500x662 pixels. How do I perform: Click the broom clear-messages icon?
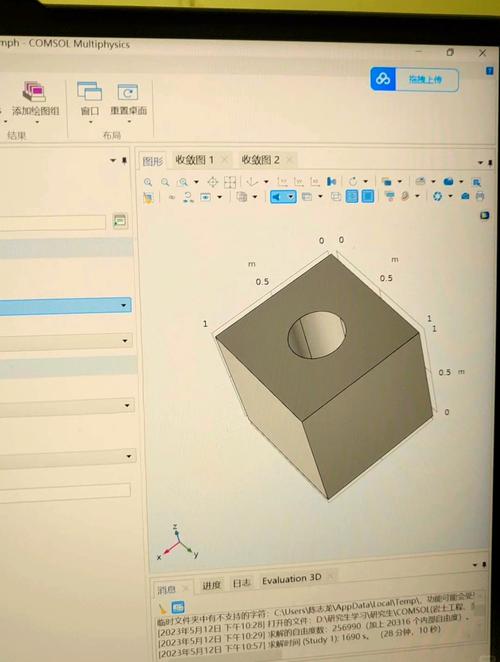162,608
